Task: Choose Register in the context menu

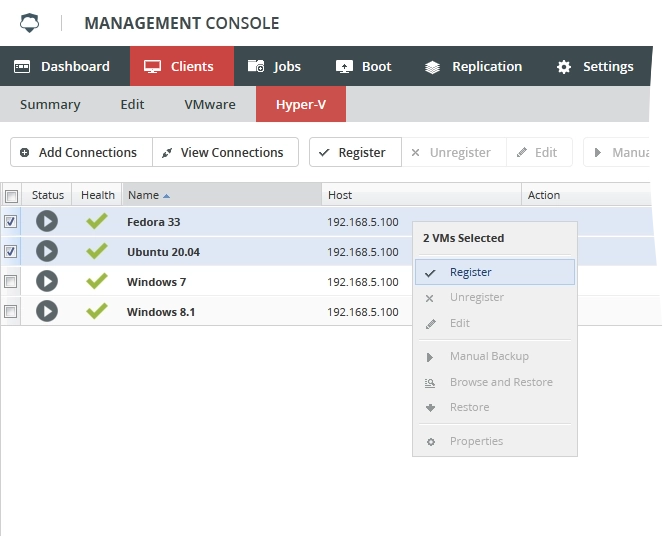Action: [495, 272]
